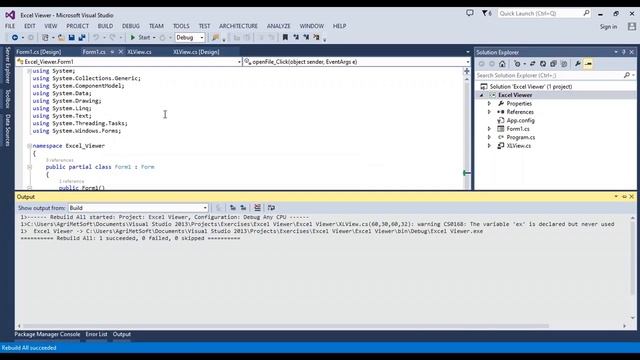This screenshot has height=360, width=640.
Task: Select XLView.cs in Solution Explorer
Action: tap(518, 146)
